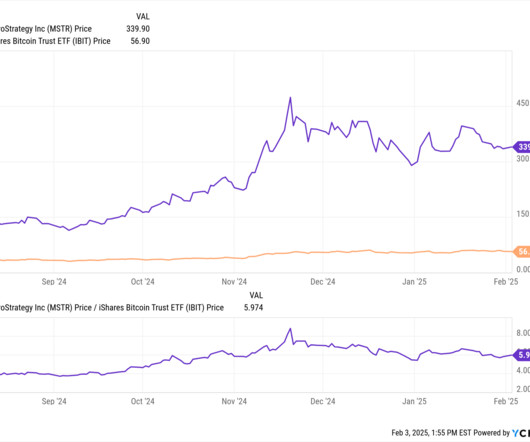Click the Oct '24 label on upper chart axis
Viewport: 530px width, 442px height.
pos(143,281)
